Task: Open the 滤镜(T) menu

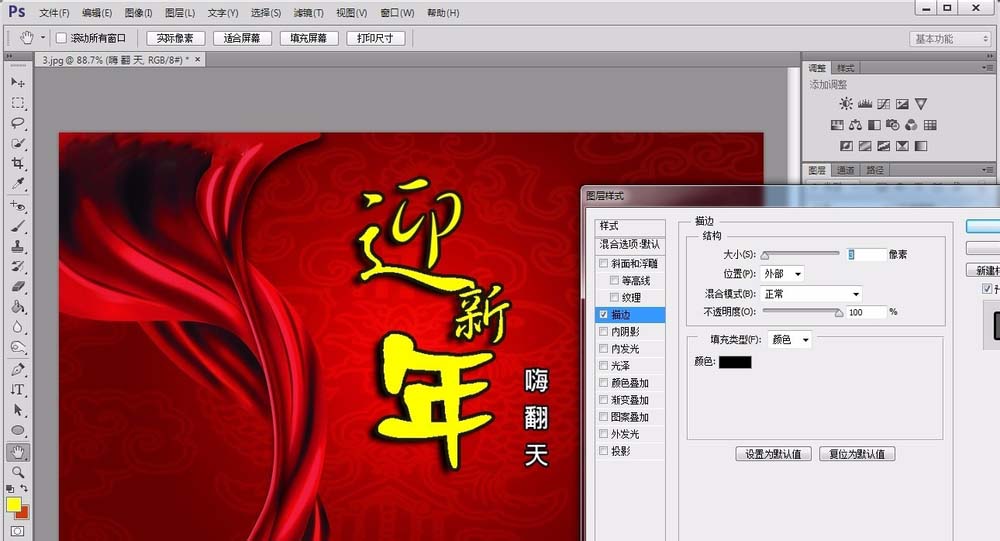Action: [x=309, y=13]
